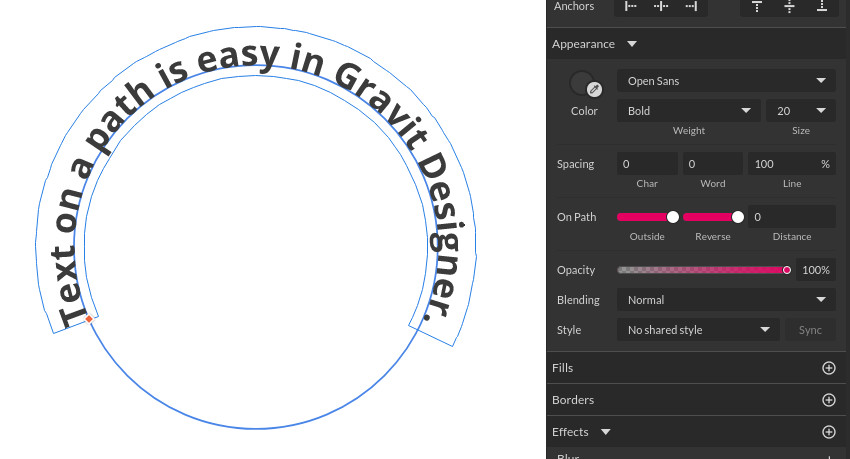Click the Opacity slider handle

(x=787, y=270)
